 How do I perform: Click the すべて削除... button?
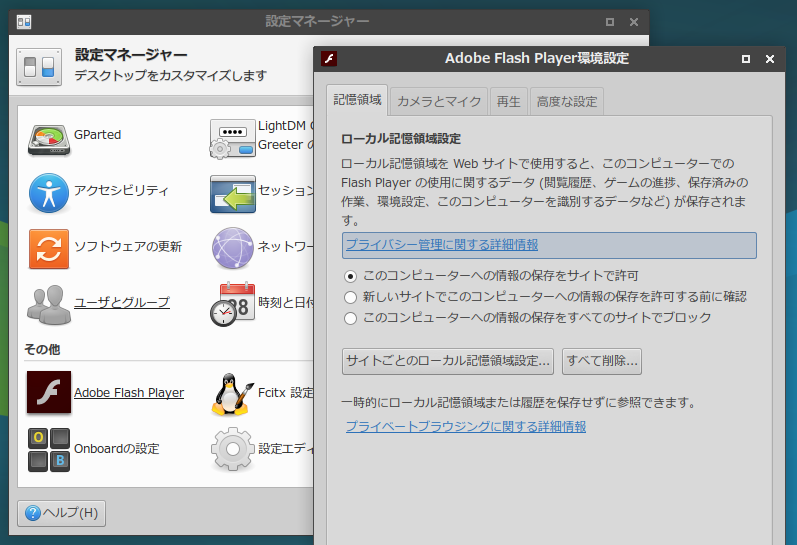point(602,361)
